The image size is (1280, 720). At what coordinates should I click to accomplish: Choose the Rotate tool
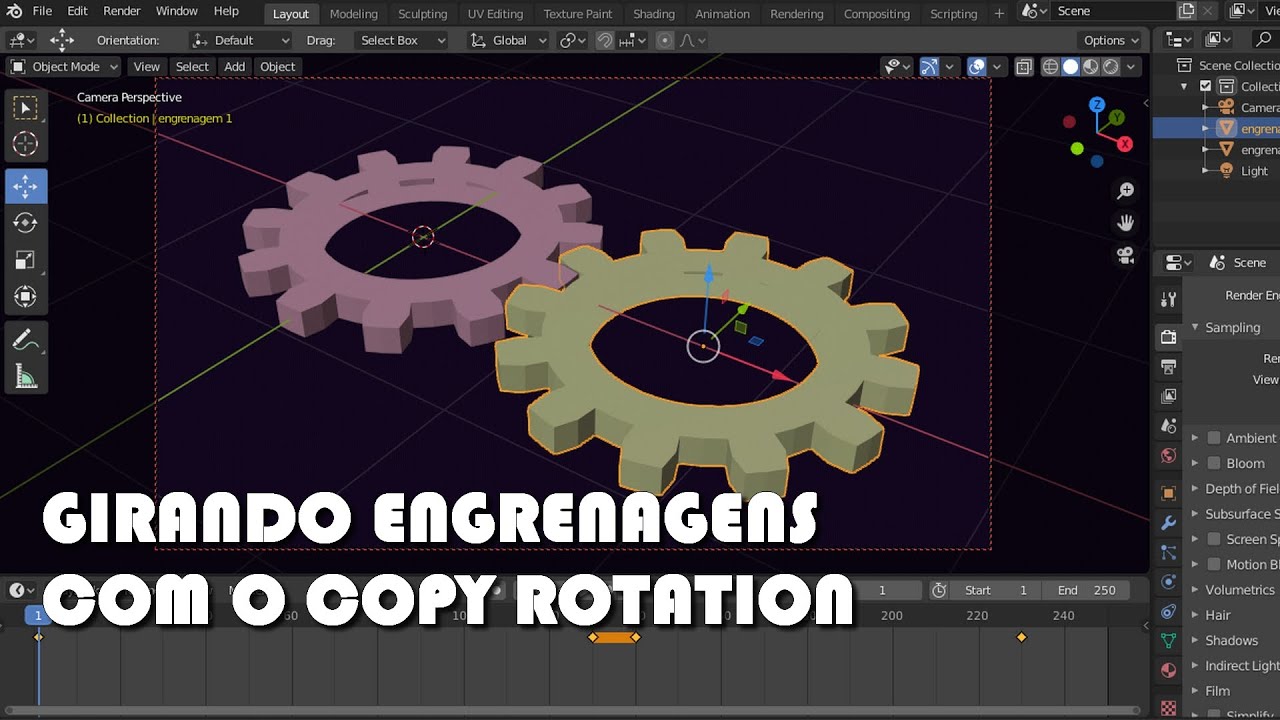[x=25, y=223]
